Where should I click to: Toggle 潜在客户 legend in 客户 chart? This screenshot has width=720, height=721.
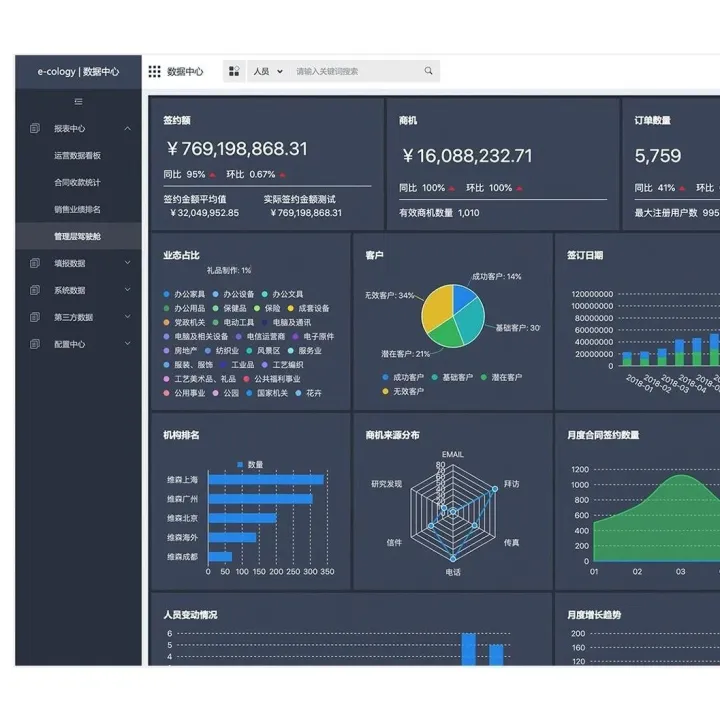(502, 378)
